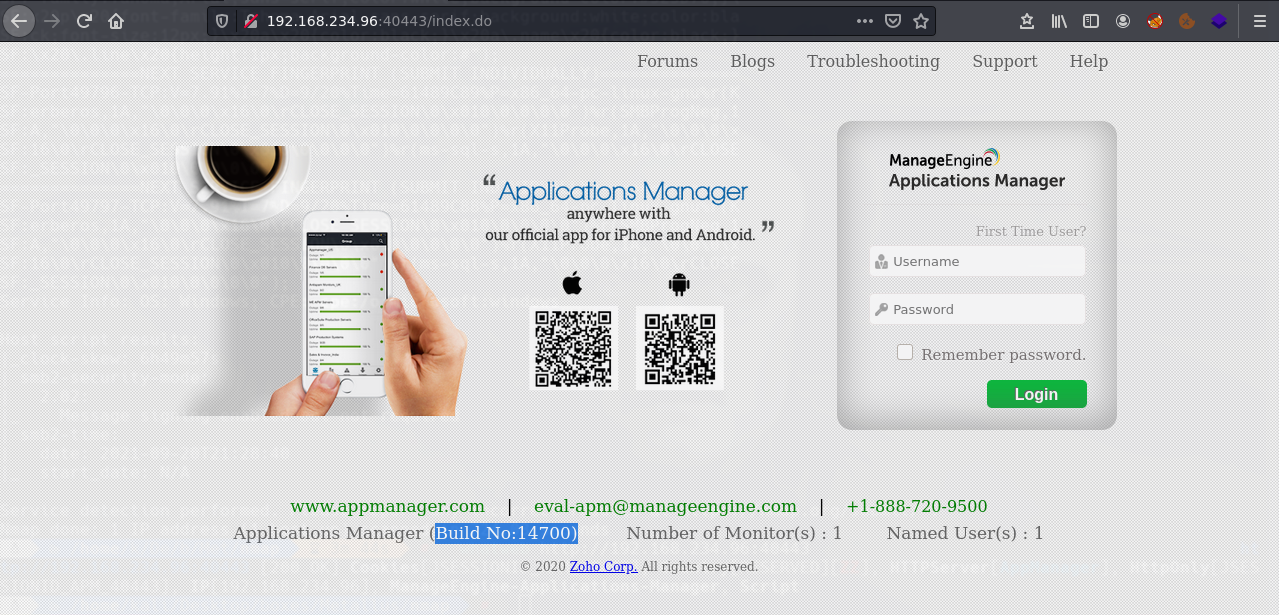1279x615 pixels.
Task: Go to the browser home page
Action: [116, 20]
